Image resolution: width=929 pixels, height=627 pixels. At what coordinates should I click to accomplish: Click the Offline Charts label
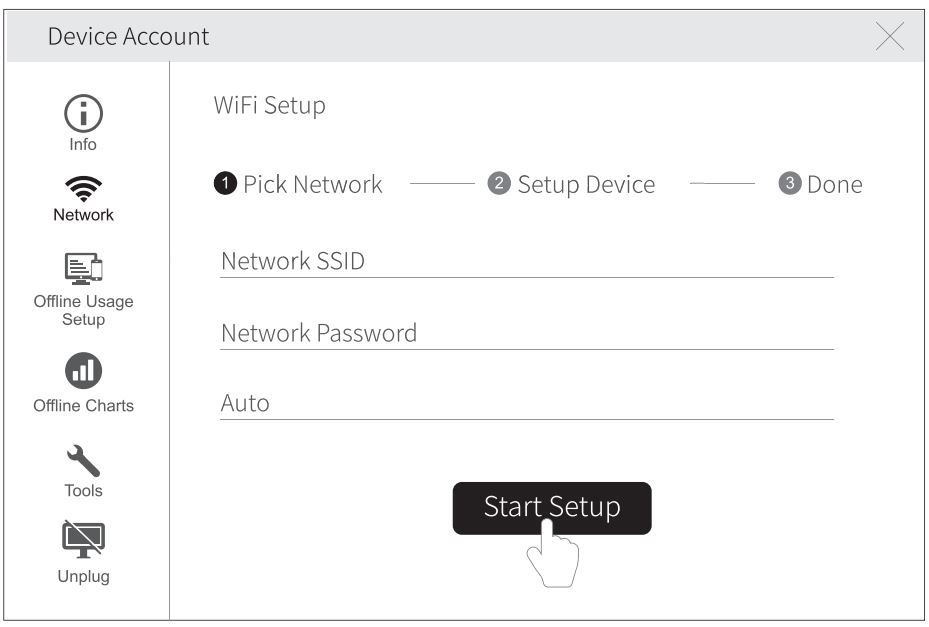tap(83, 406)
